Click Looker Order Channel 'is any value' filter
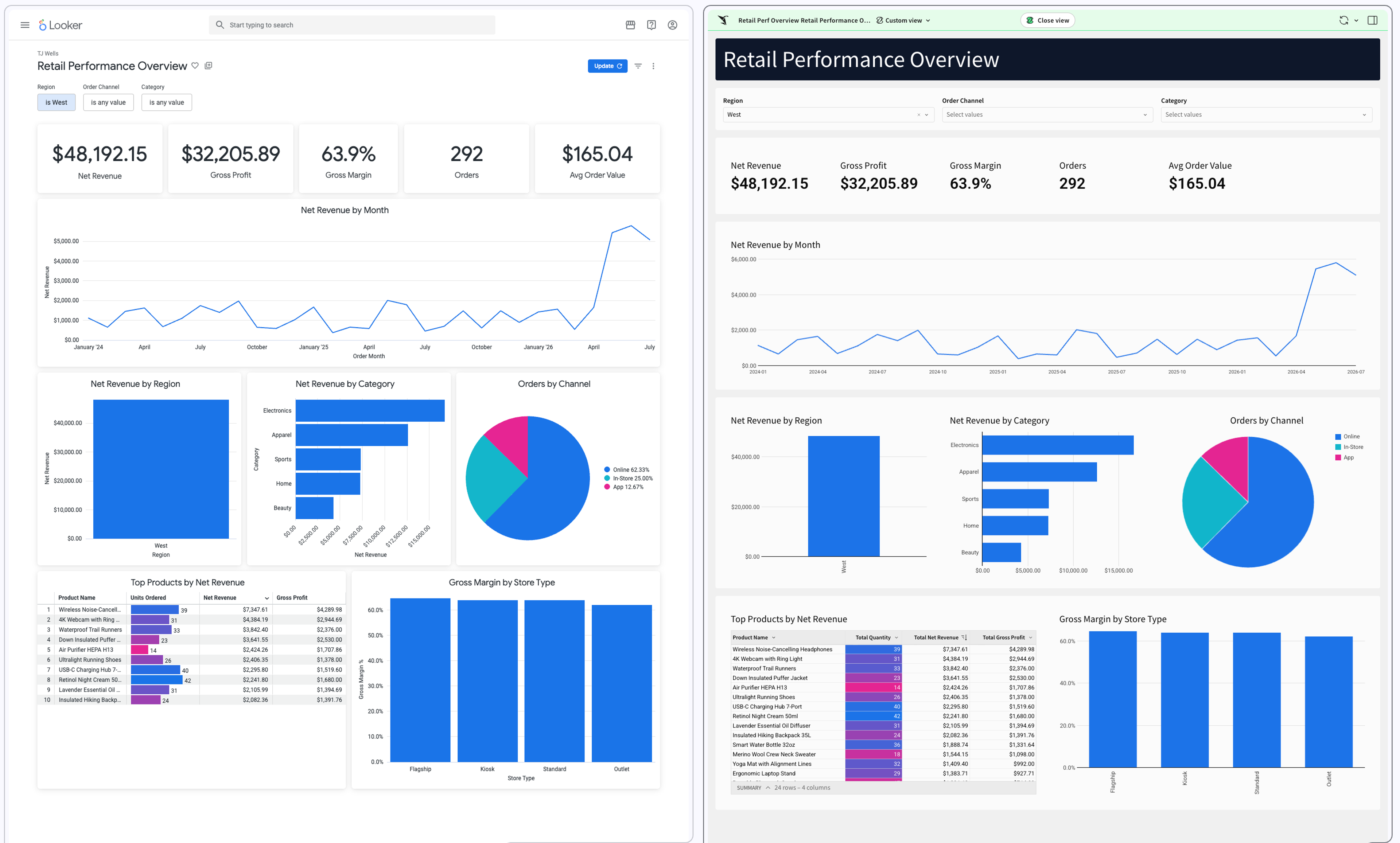The width and height of the screenshot is (1400, 843). click(109, 102)
